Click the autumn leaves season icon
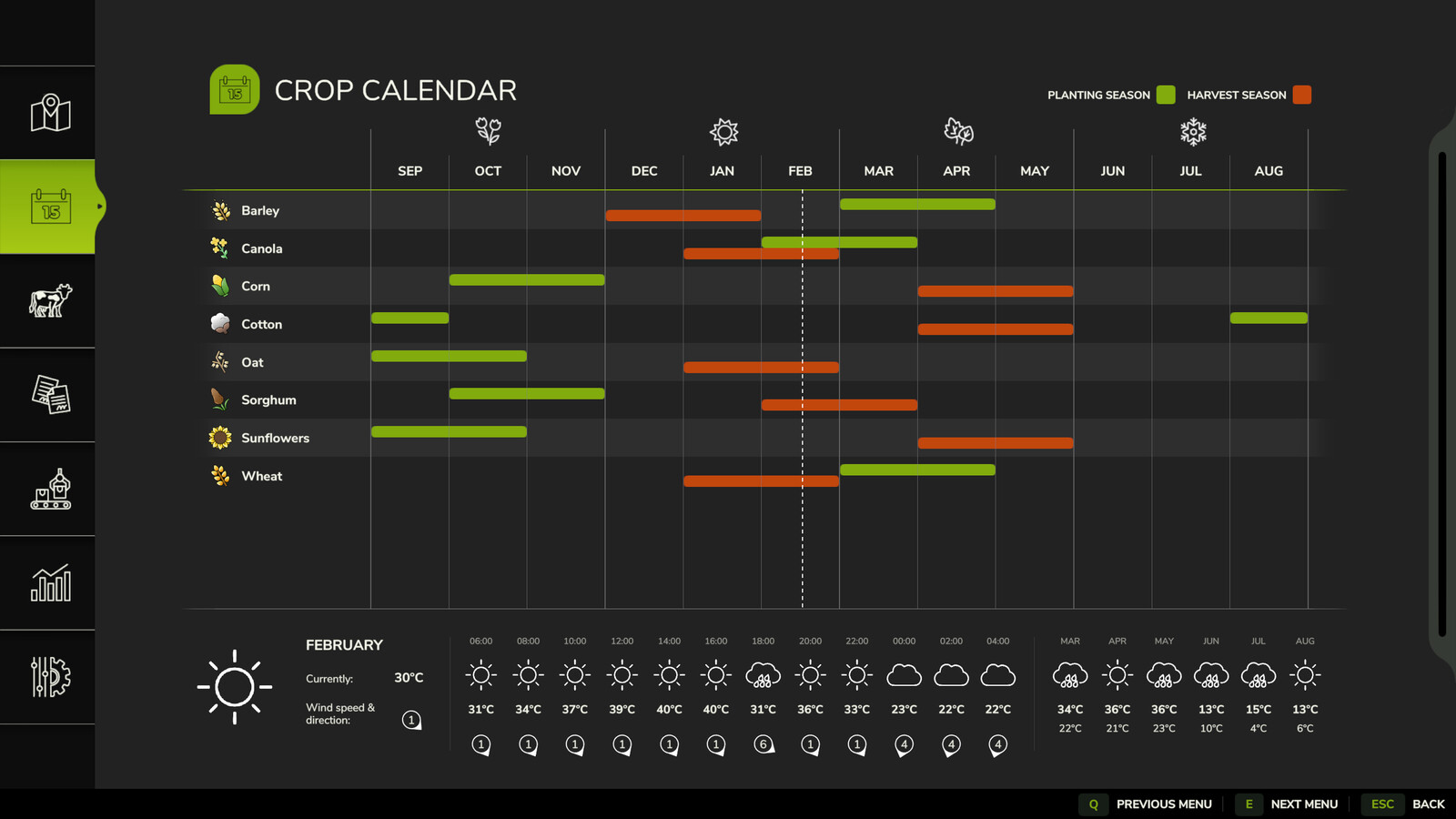 pyautogui.click(x=958, y=132)
